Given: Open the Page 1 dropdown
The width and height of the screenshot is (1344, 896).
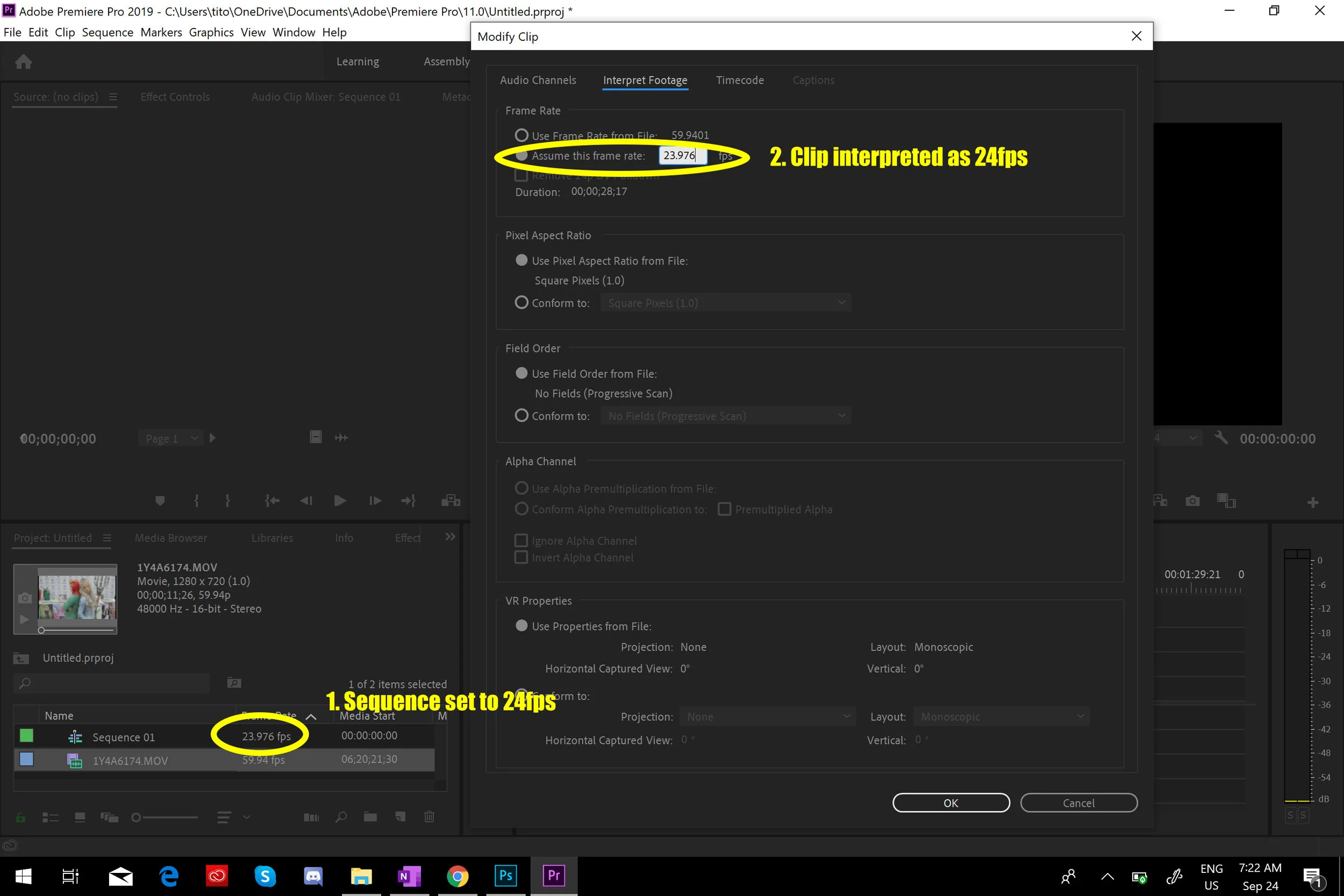Looking at the screenshot, I should point(170,438).
